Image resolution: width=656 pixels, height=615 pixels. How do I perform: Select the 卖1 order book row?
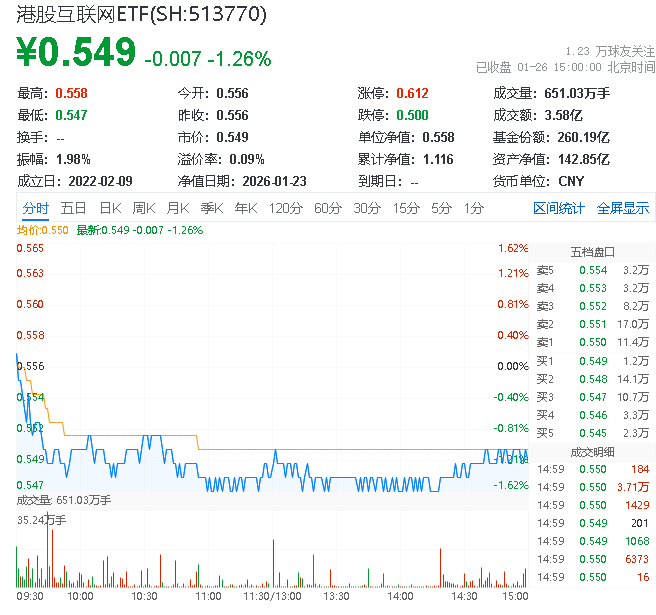(x=591, y=342)
